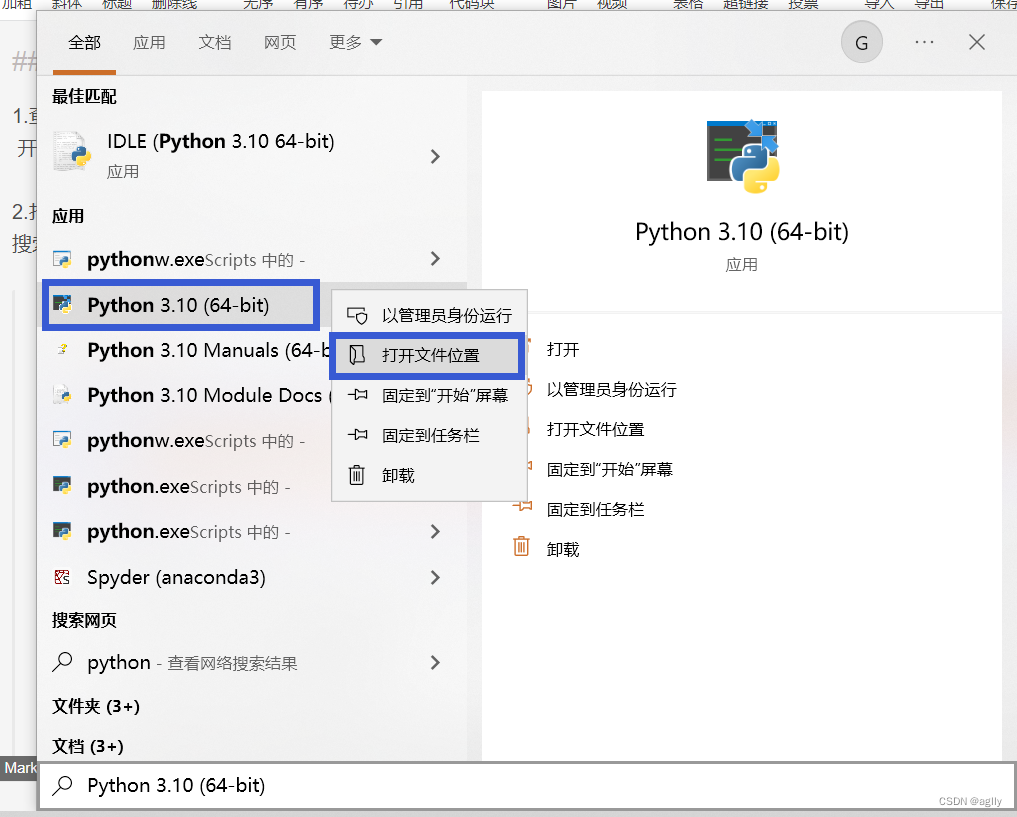
Task: Click 卸载 in right pane
Action: click(562, 550)
